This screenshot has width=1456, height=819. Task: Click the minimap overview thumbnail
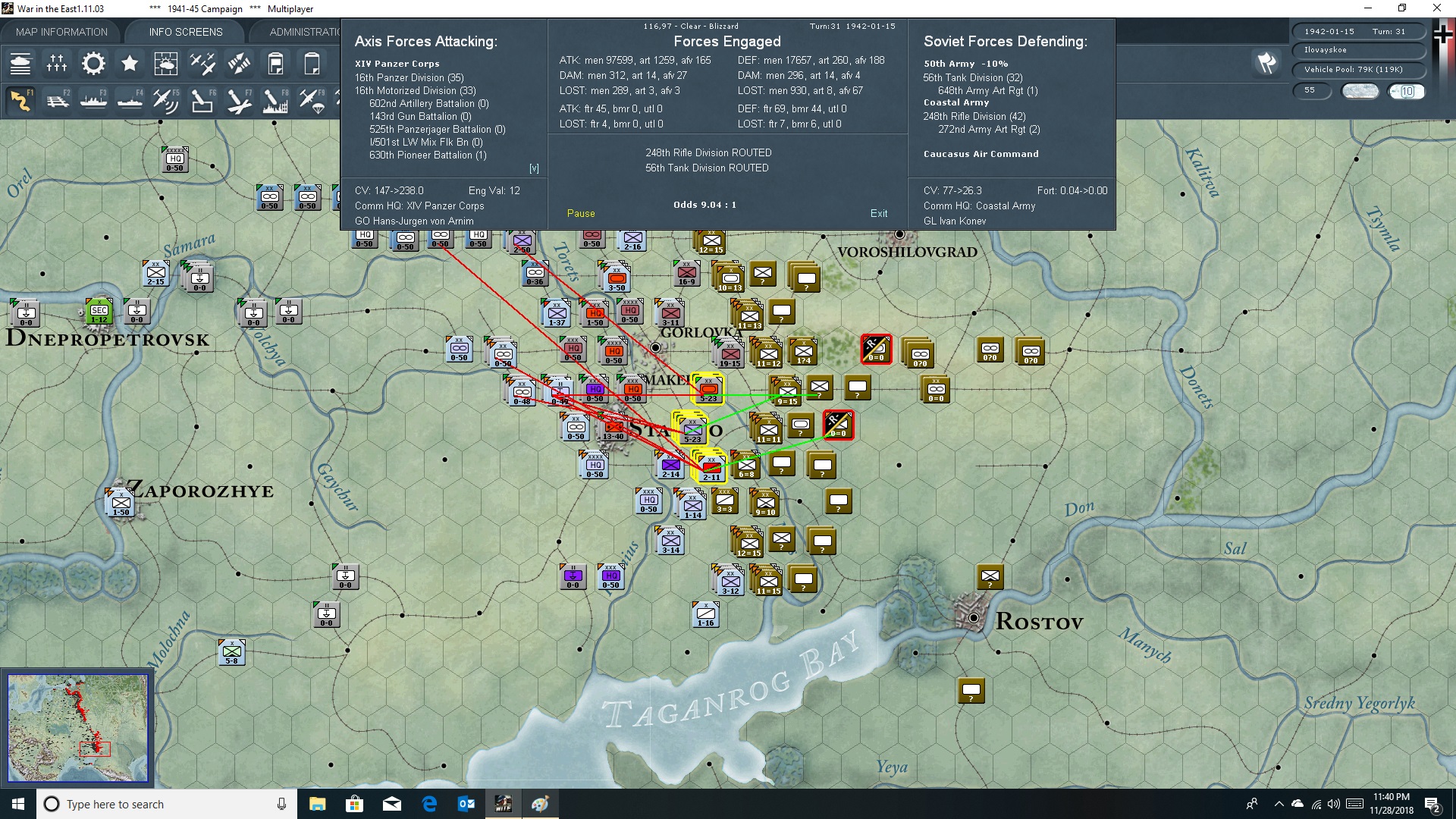(77, 728)
